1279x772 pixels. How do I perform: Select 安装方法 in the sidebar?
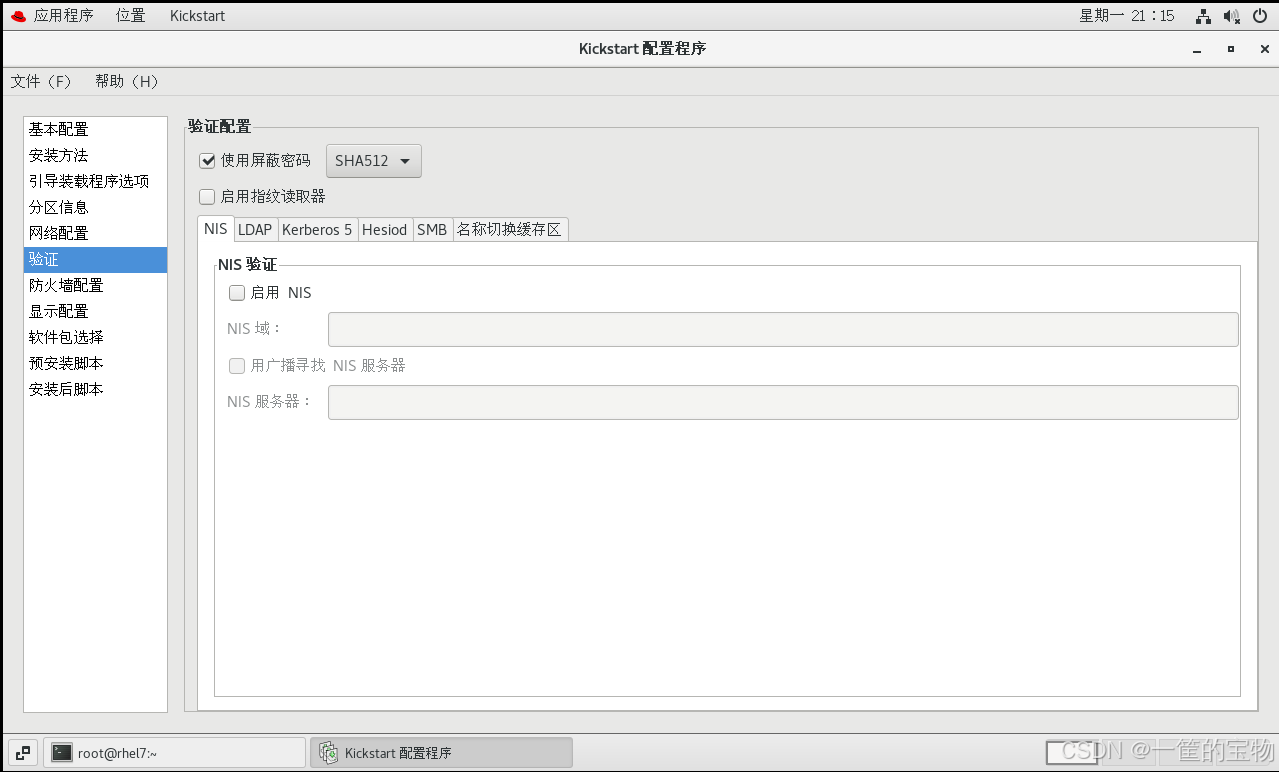point(95,155)
